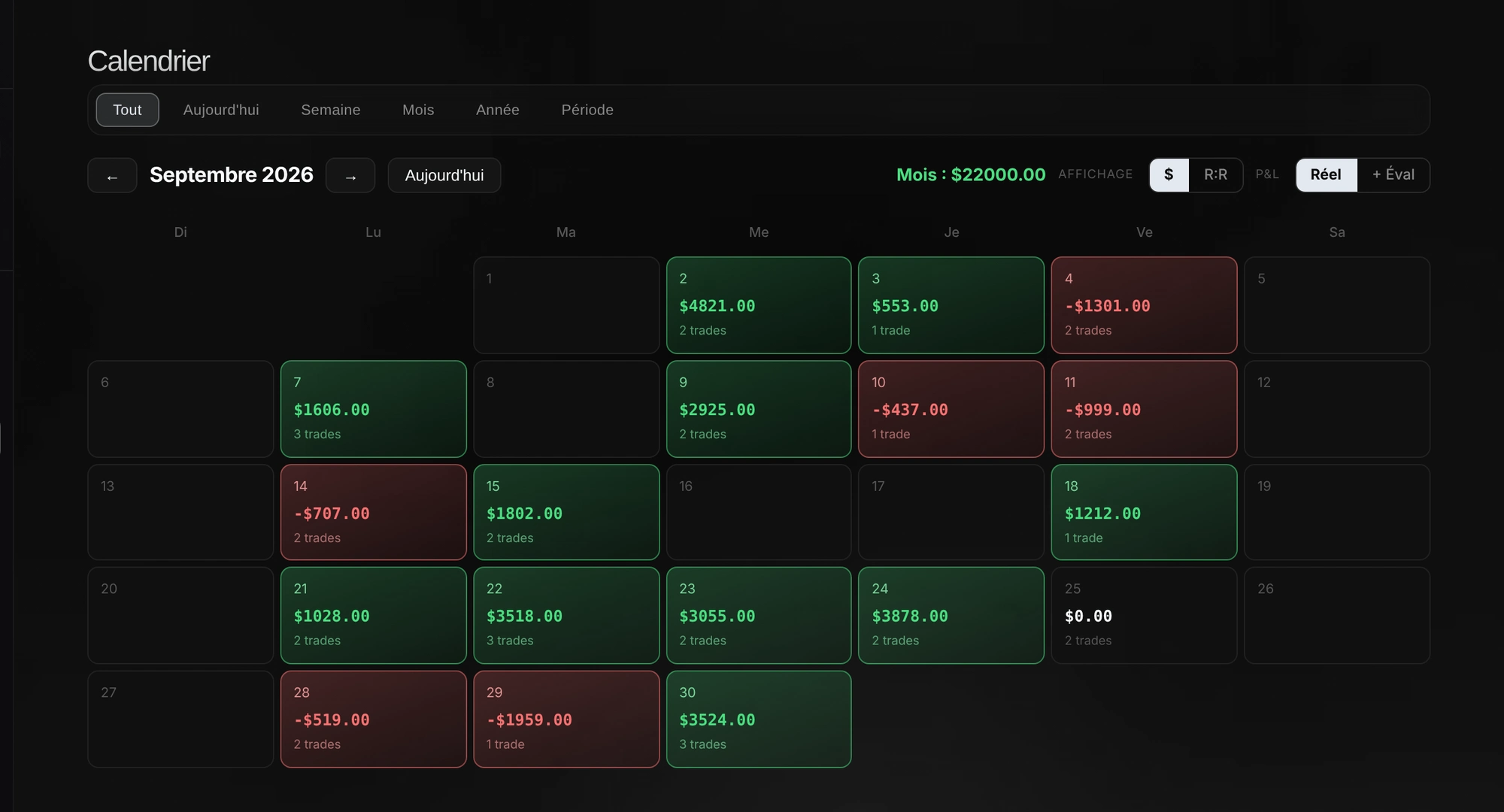
Task: Click the Calendrier page heading
Action: (149, 61)
